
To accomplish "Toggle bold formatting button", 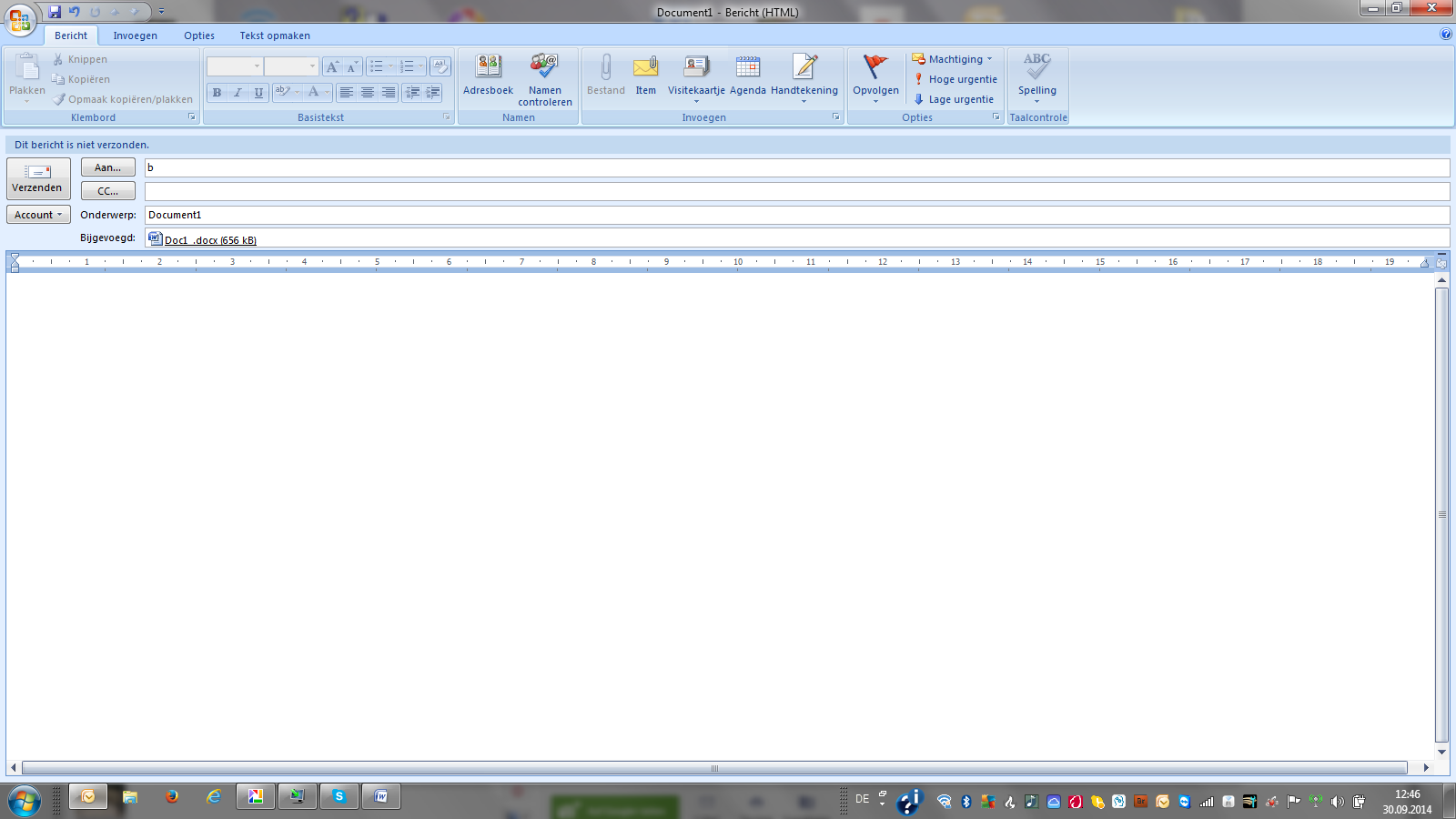I will (x=217, y=92).
